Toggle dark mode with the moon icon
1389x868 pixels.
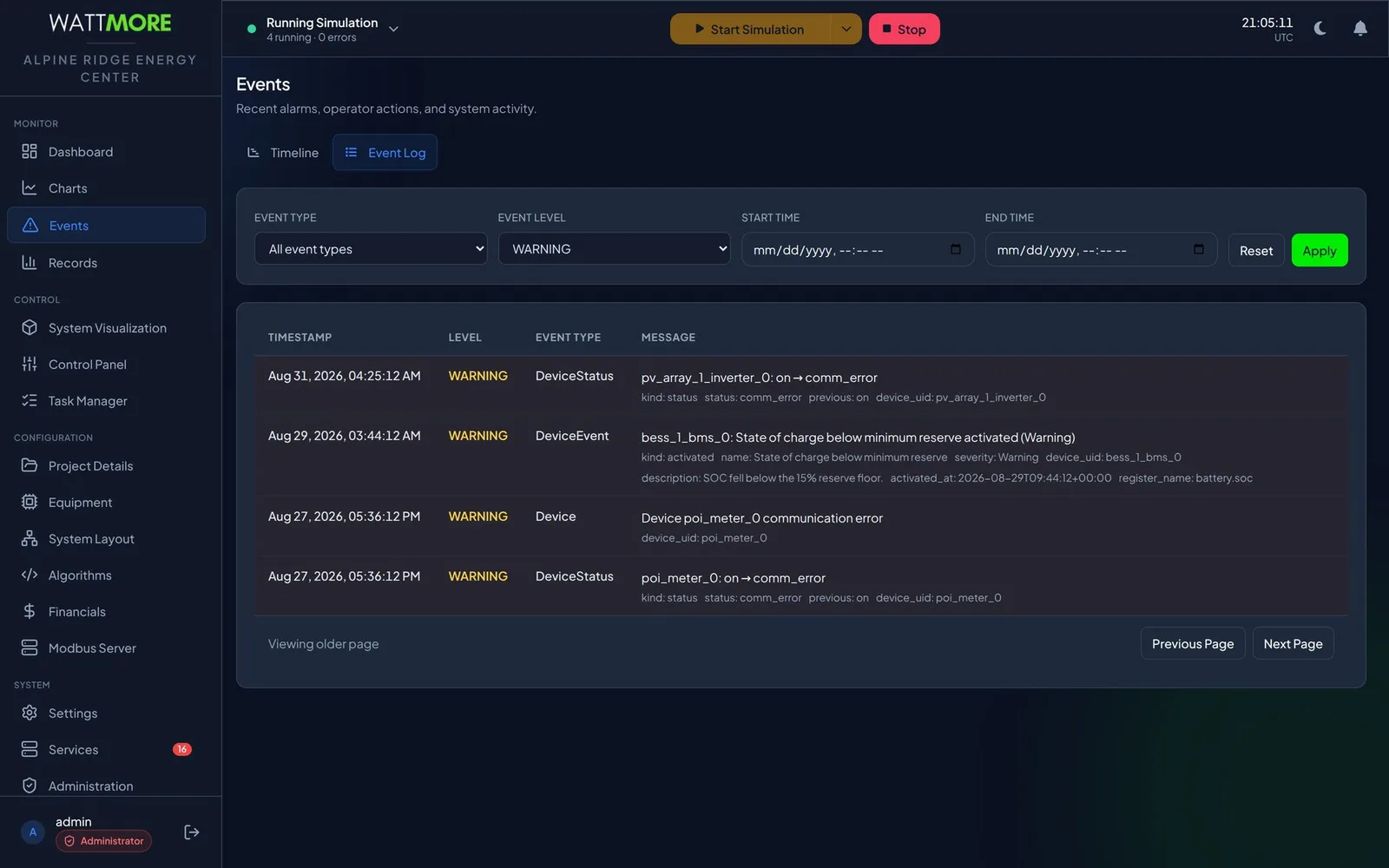click(1320, 29)
